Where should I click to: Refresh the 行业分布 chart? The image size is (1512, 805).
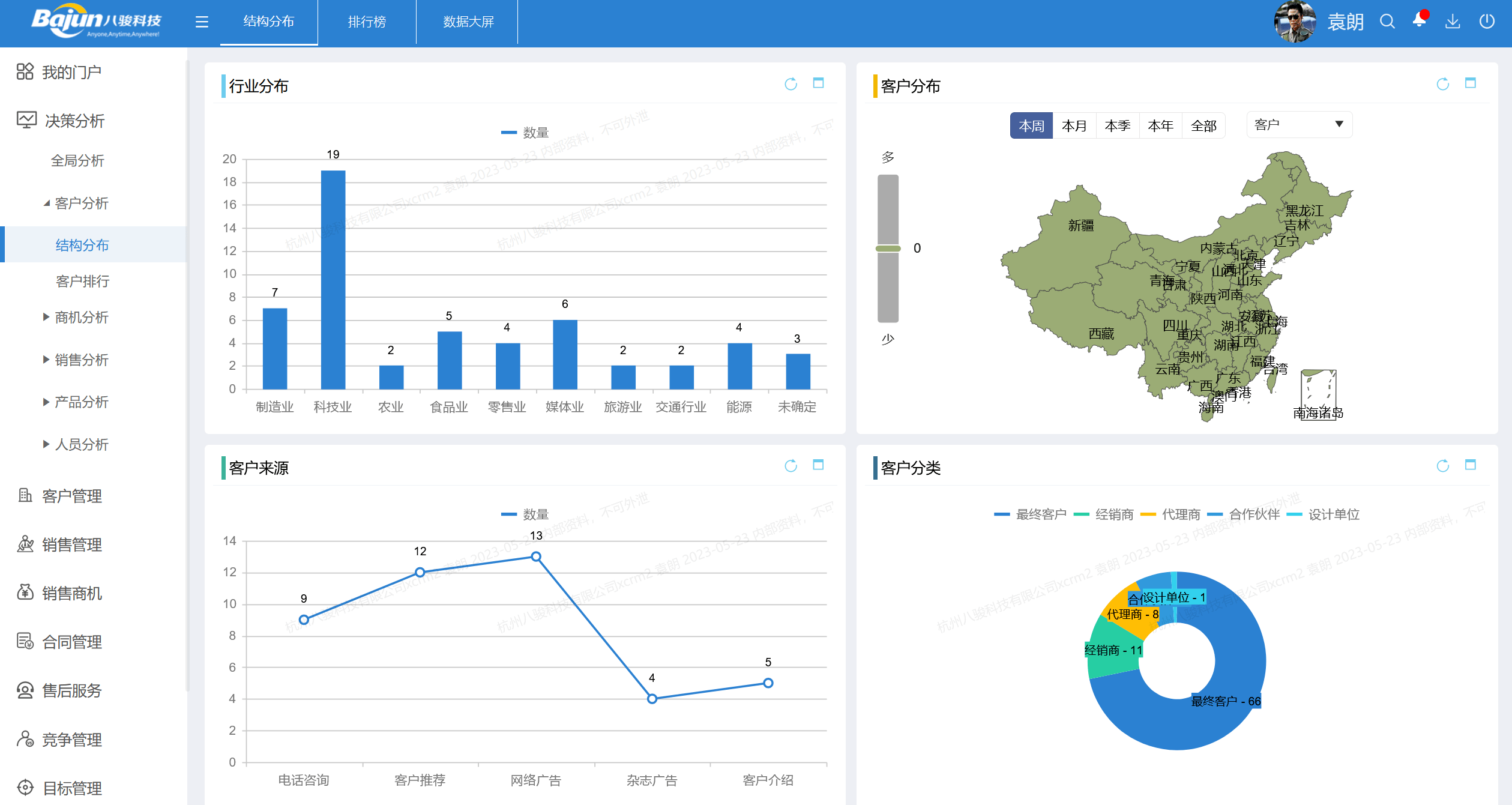coord(791,84)
